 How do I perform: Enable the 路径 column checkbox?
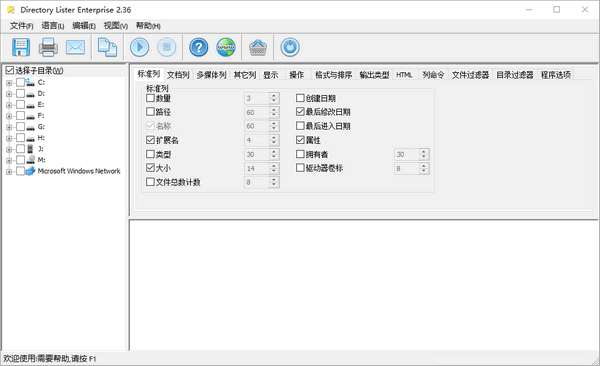pos(150,112)
